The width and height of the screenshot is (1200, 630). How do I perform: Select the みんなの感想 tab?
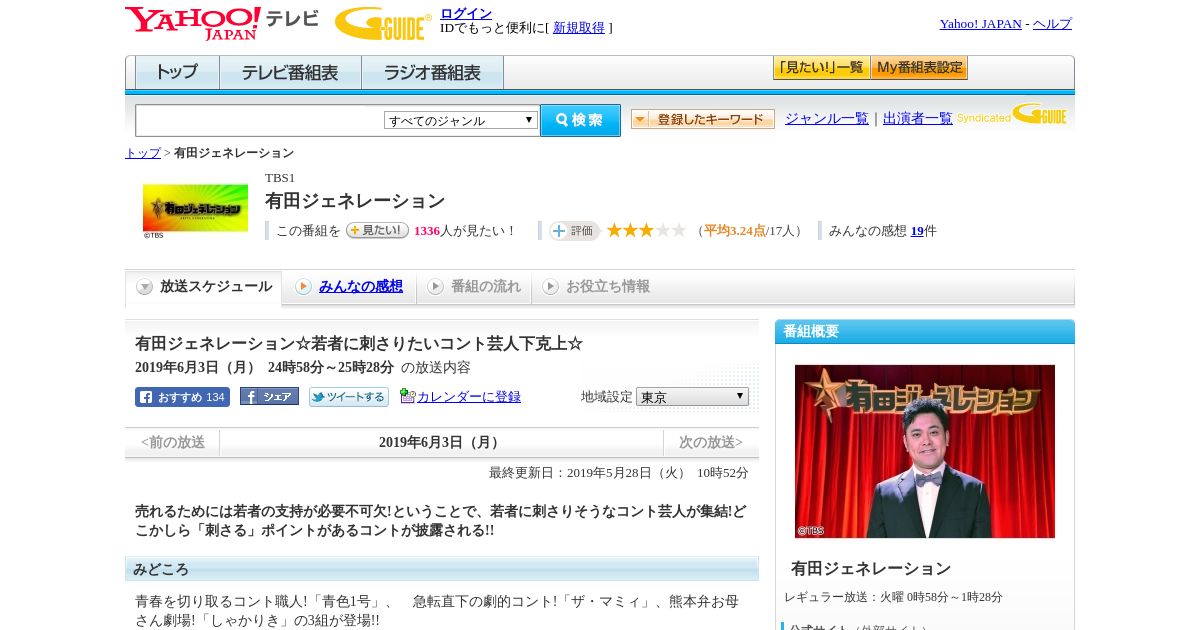coord(349,287)
